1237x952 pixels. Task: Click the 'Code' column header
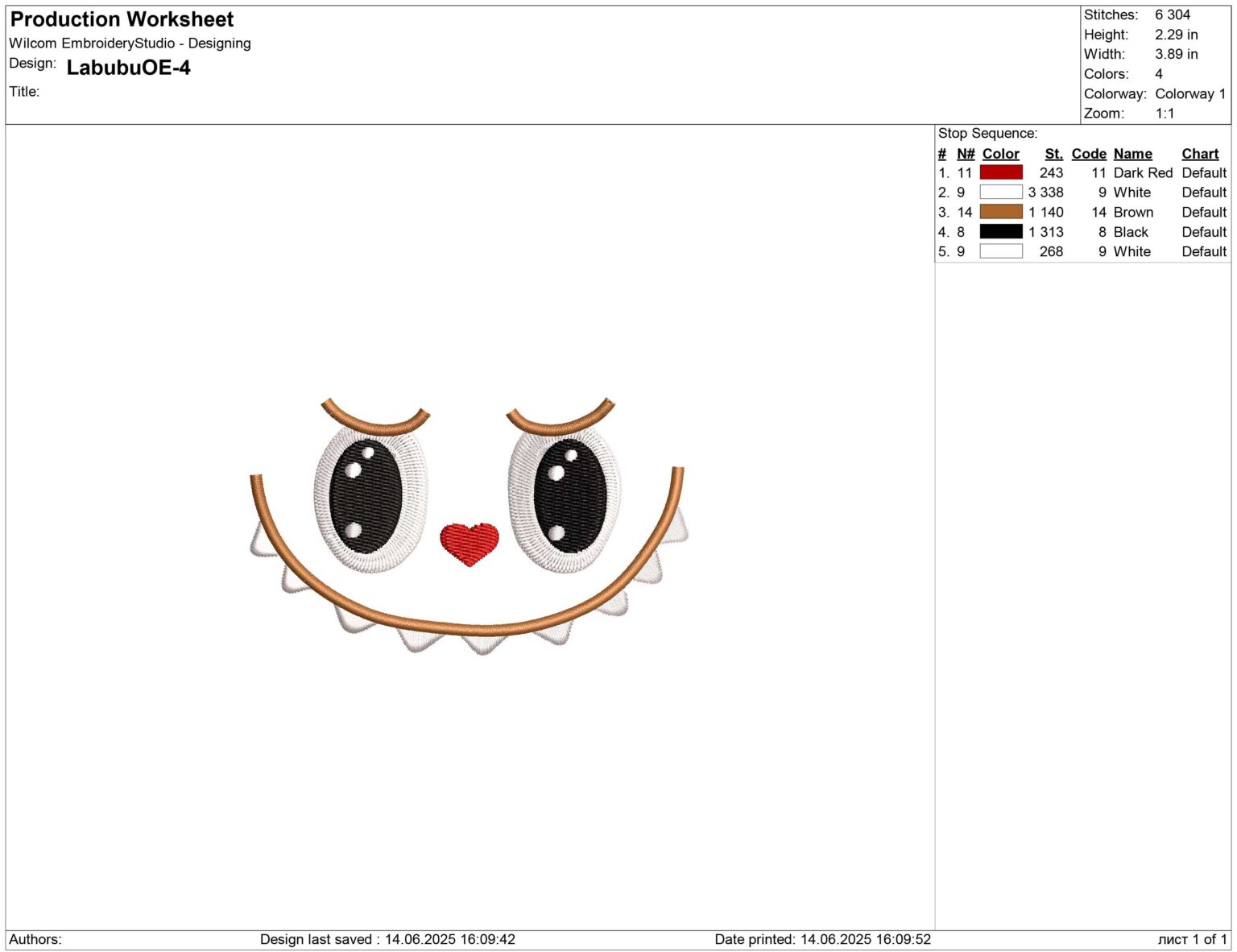click(x=1089, y=153)
